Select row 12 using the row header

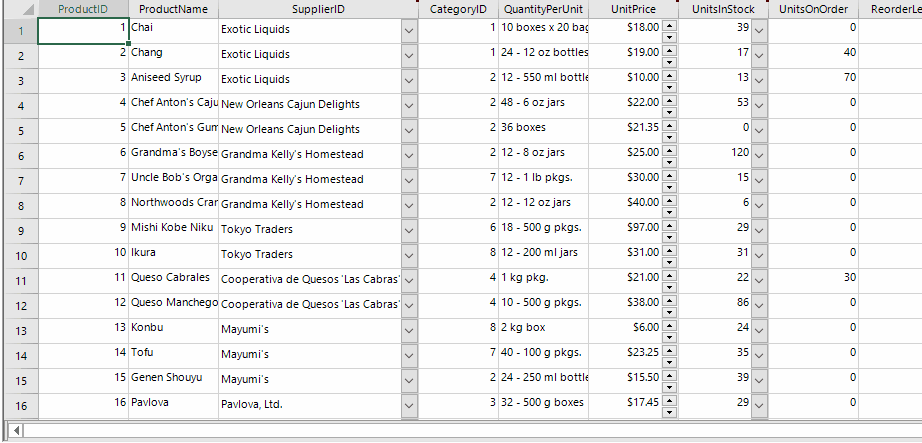[x=20, y=306]
